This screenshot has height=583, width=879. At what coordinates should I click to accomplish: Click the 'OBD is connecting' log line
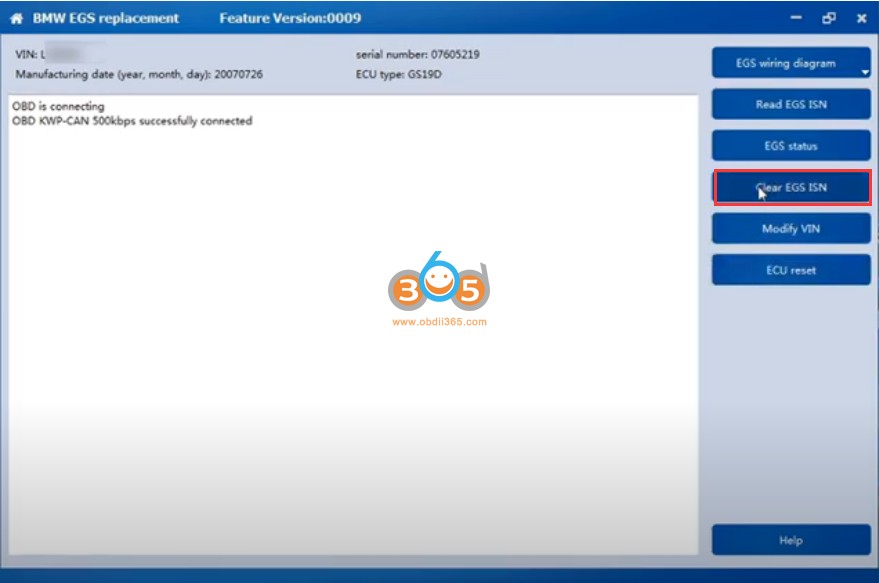(58, 106)
